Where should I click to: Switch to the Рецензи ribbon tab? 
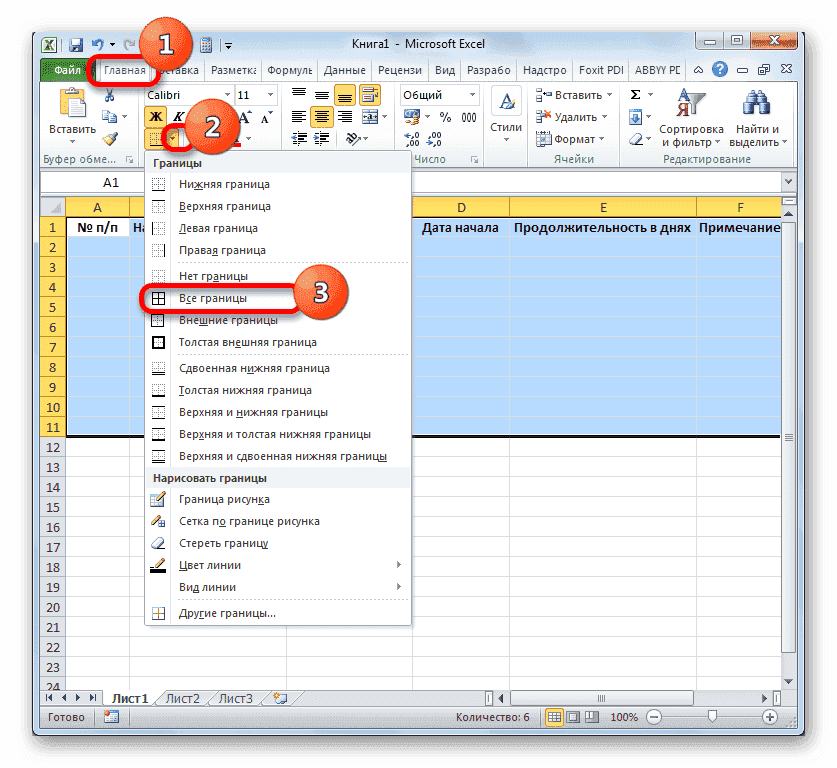(x=399, y=70)
